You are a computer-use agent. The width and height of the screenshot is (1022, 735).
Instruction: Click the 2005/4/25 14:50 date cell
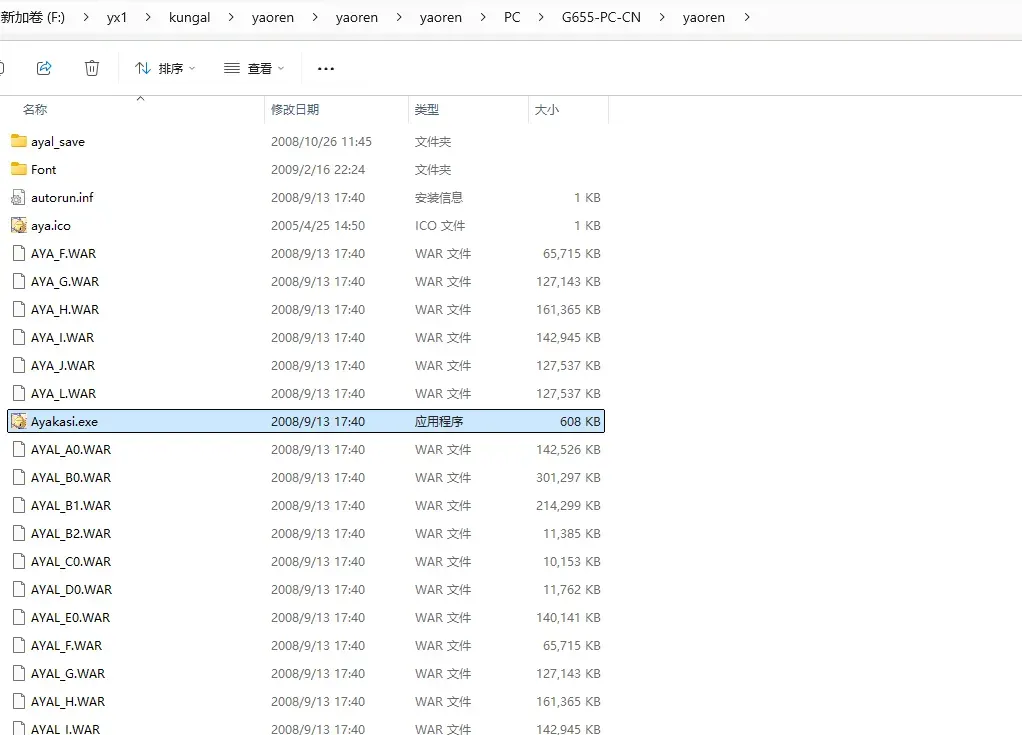click(318, 225)
